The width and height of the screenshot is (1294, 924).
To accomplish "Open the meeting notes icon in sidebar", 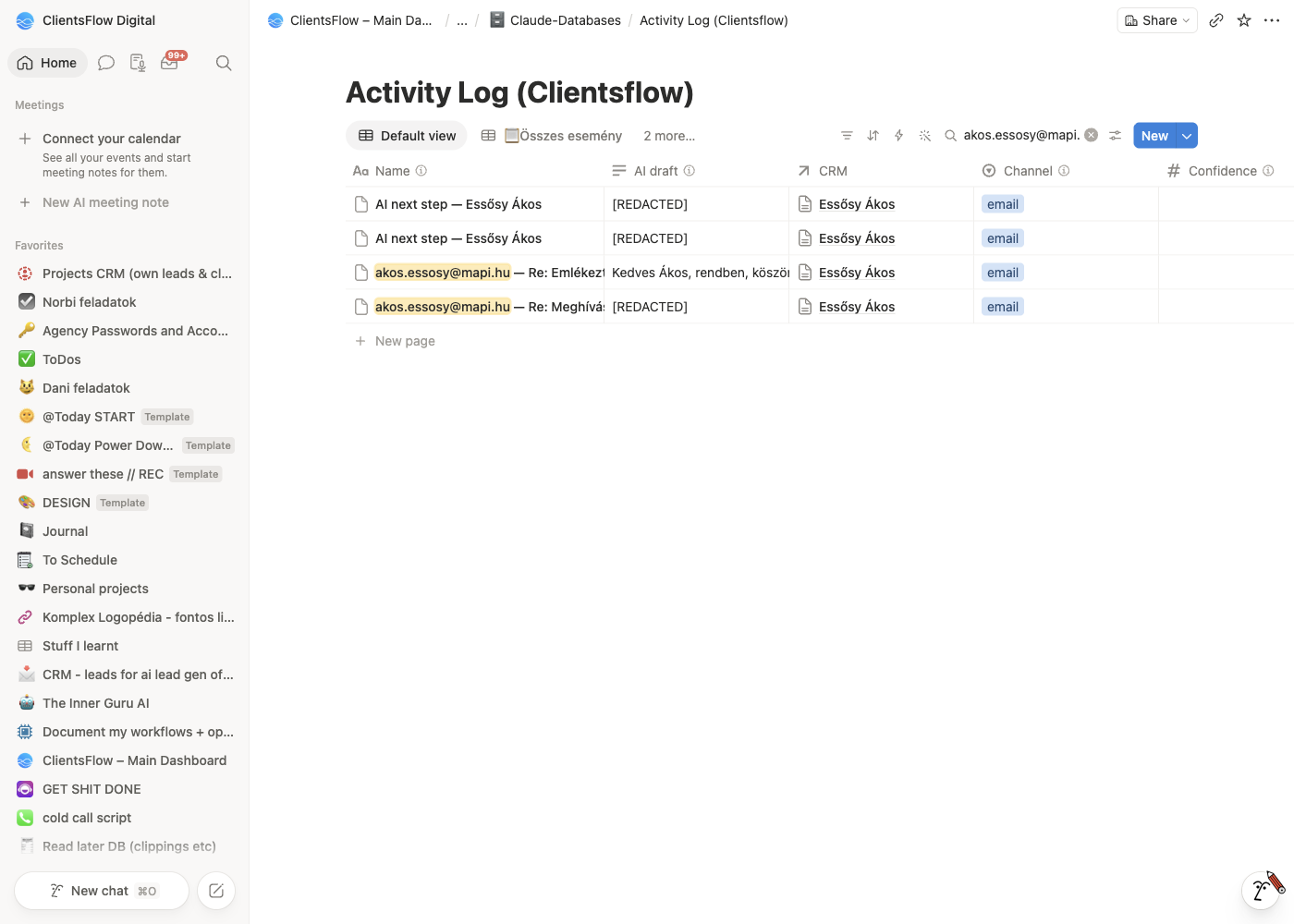I will (138, 63).
